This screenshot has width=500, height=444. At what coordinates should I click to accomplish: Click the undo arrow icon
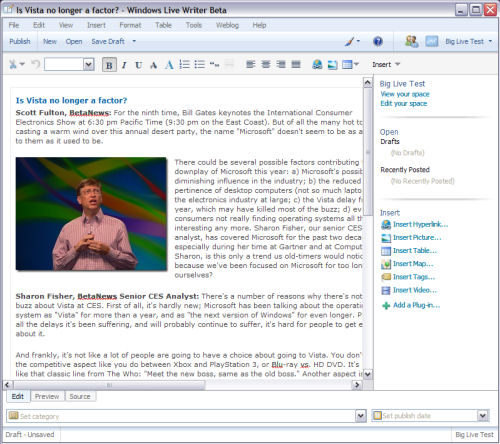click(x=35, y=64)
